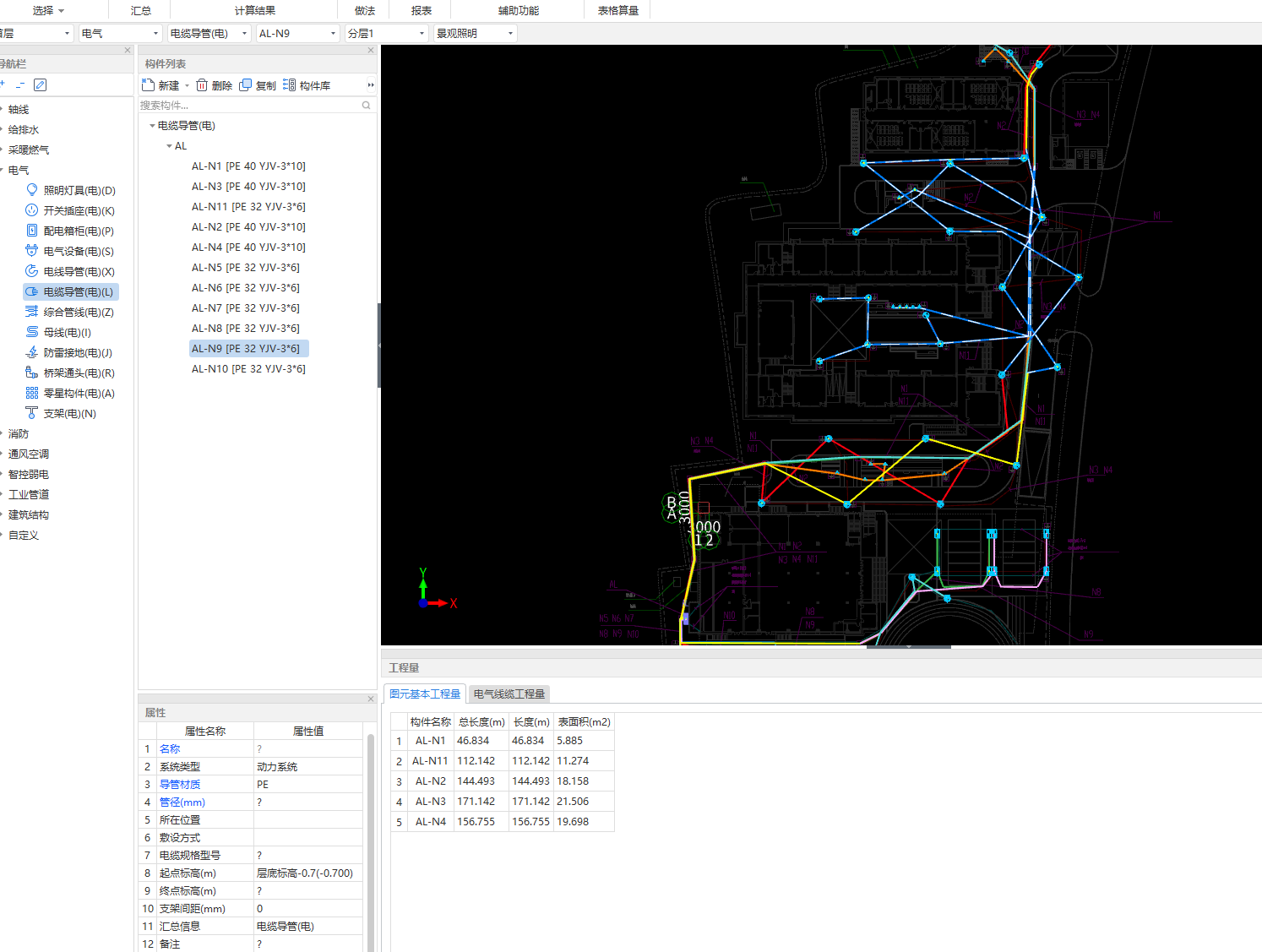The image size is (1262, 952).
Task: Click the 删除 delete icon
Action: click(202, 85)
